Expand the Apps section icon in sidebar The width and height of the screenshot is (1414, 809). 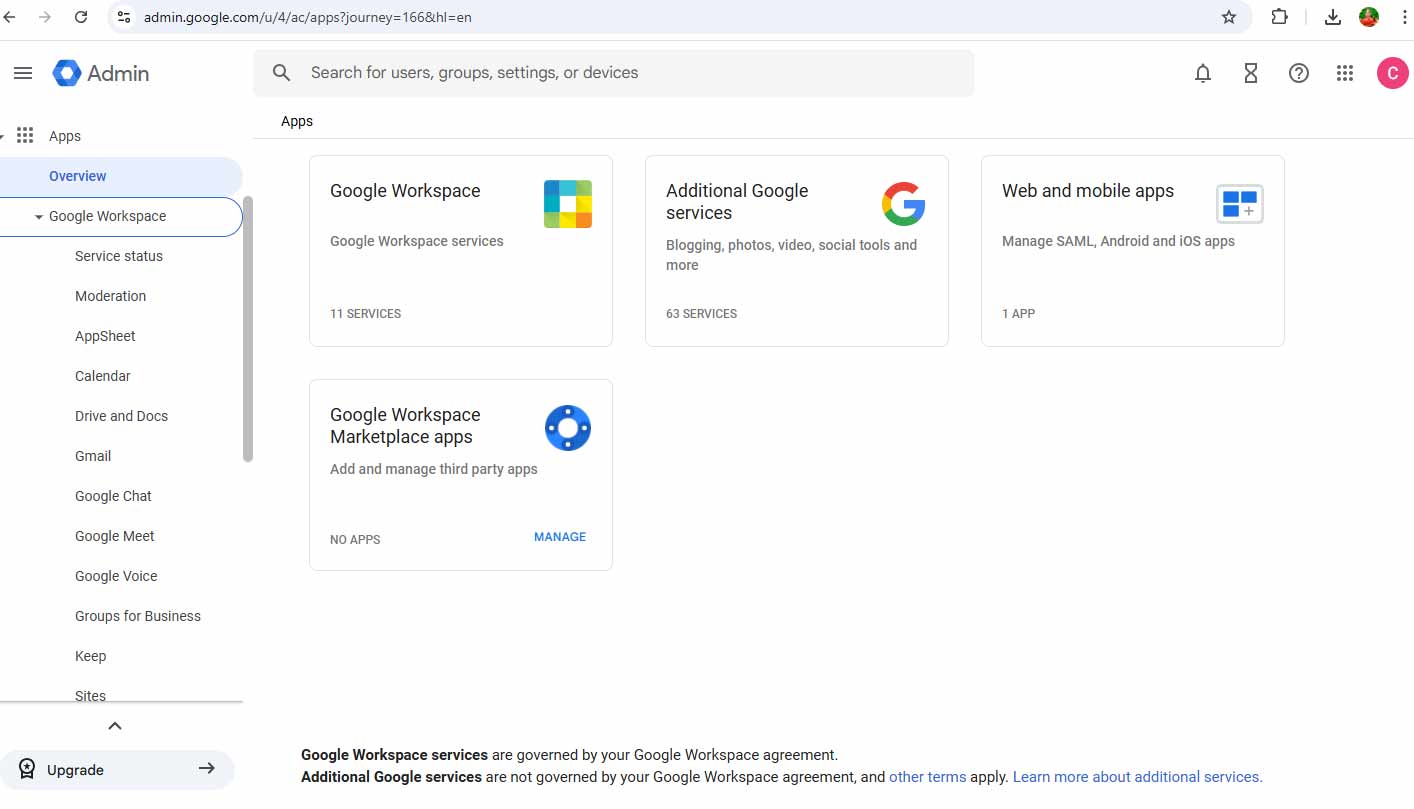[x=24, y=135]
